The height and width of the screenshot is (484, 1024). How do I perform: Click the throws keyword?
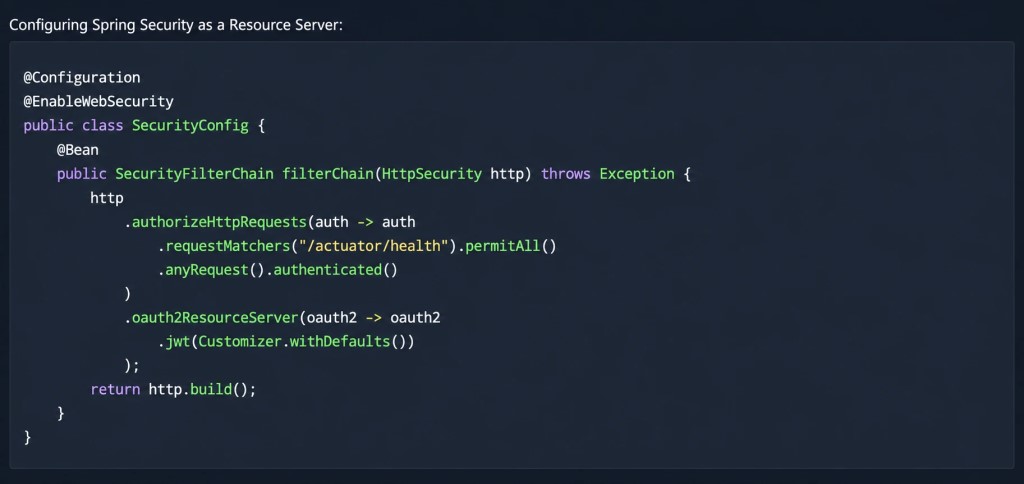566,174
